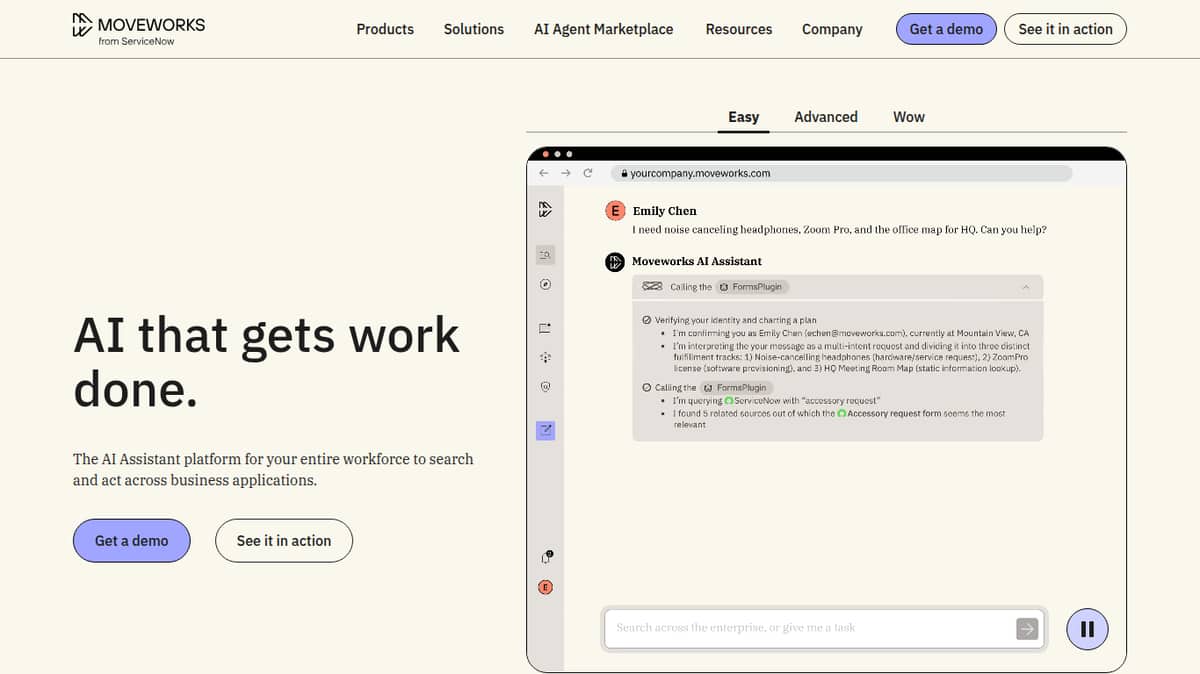Click the search list icon in the demo sidebar
This screenshot has width=1200, height=674.
[x=545, y=255]
